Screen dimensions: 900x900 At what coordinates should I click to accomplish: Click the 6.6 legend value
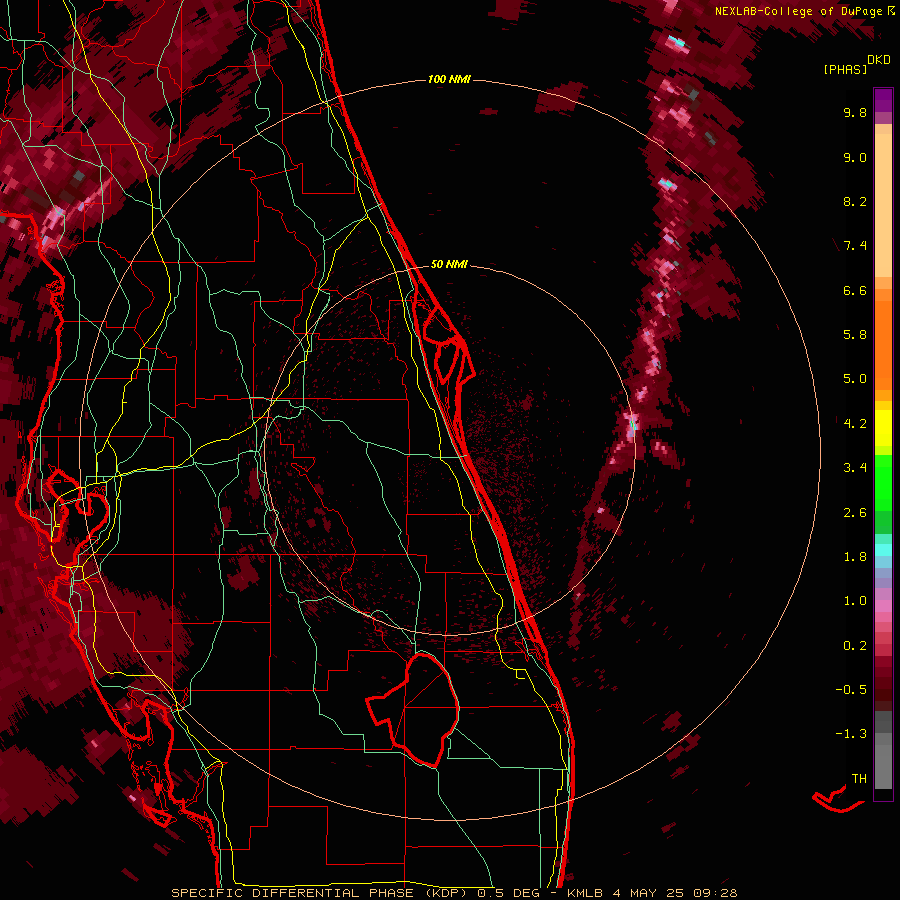pos(855,290)
